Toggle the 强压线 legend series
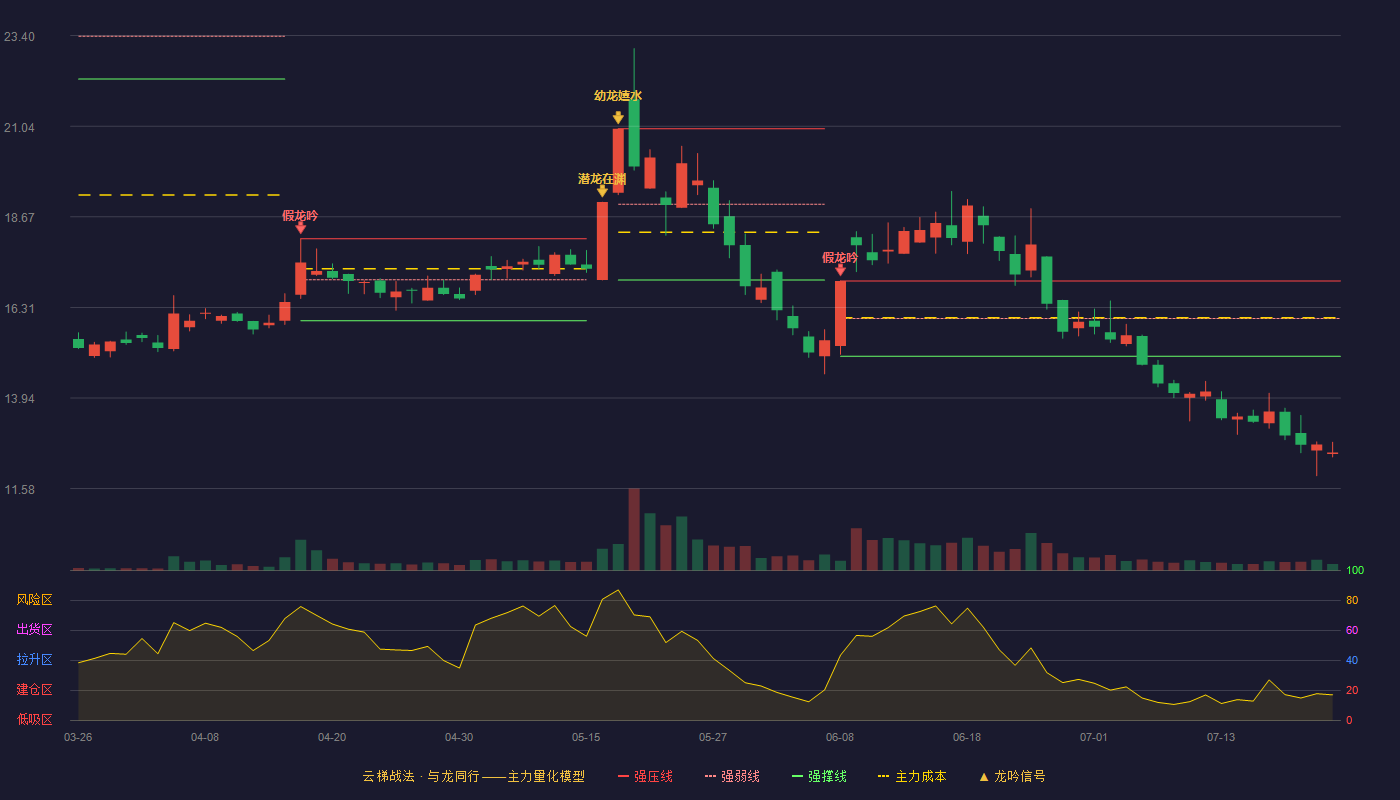1400x800 pixels. [645, 776]
